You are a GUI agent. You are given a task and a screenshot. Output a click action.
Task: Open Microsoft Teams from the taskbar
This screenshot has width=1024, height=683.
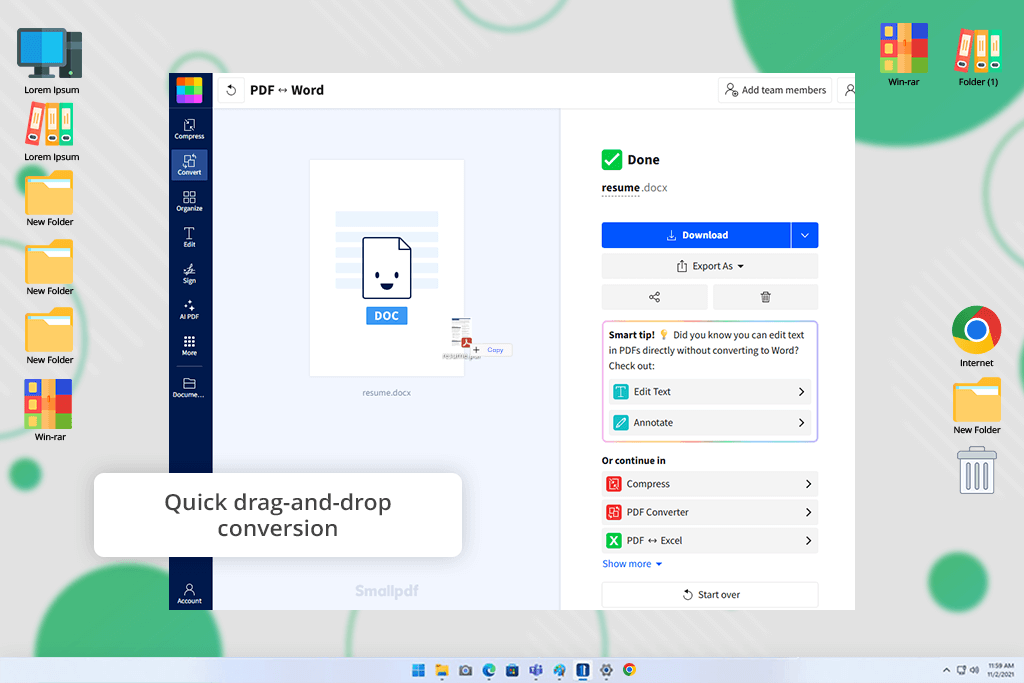pyautogui.click(x=536, y=670)
